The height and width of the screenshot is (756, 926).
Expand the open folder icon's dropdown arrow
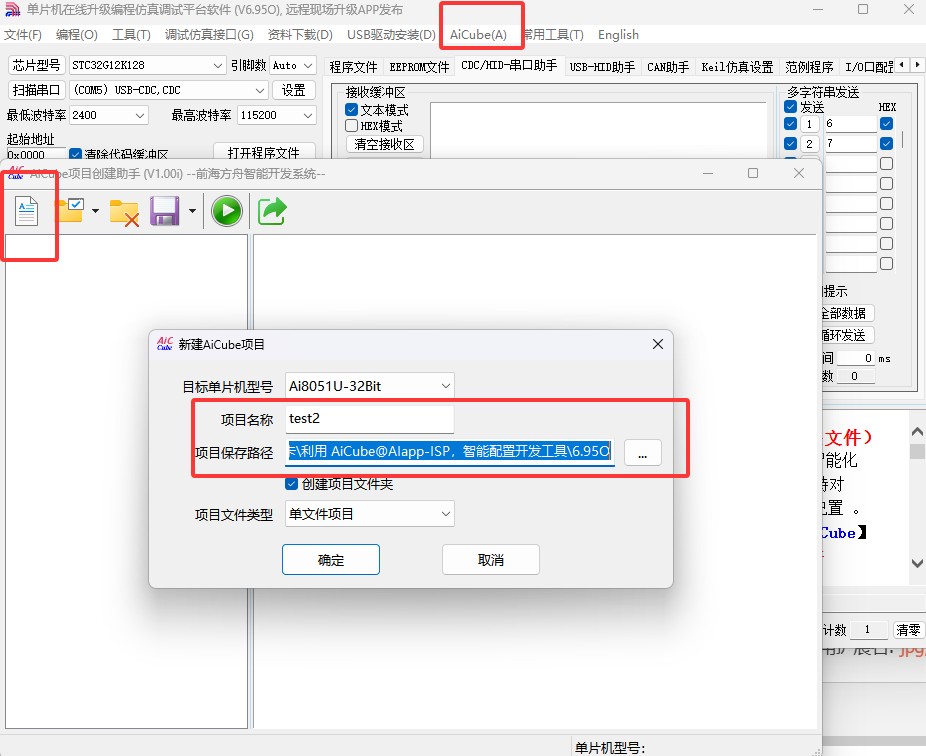[x=95, y=211]
